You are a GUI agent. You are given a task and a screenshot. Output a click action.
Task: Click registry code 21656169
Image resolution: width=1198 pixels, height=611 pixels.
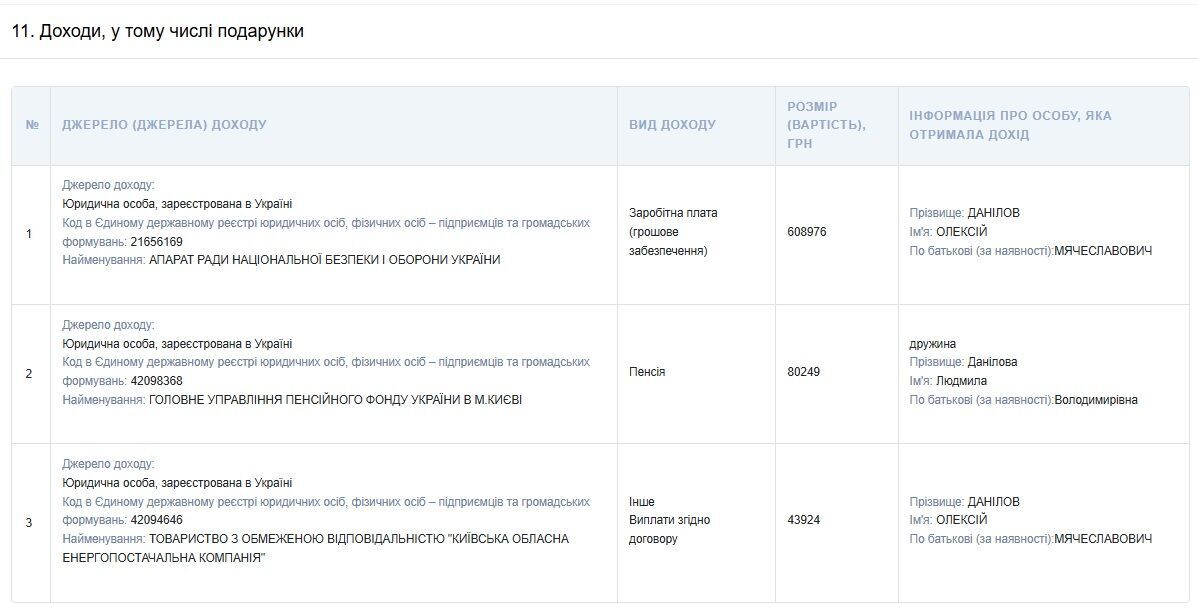point(157,241)
